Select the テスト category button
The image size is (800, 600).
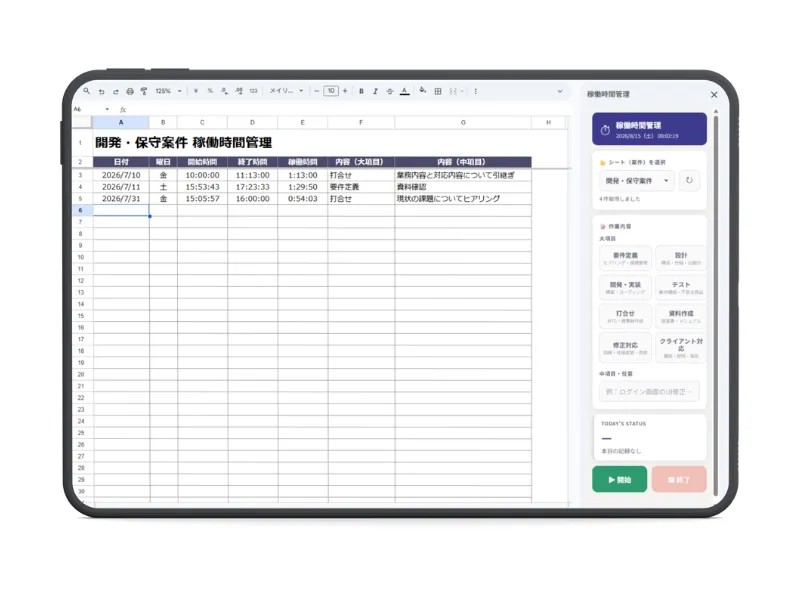(x=681, y=288)
